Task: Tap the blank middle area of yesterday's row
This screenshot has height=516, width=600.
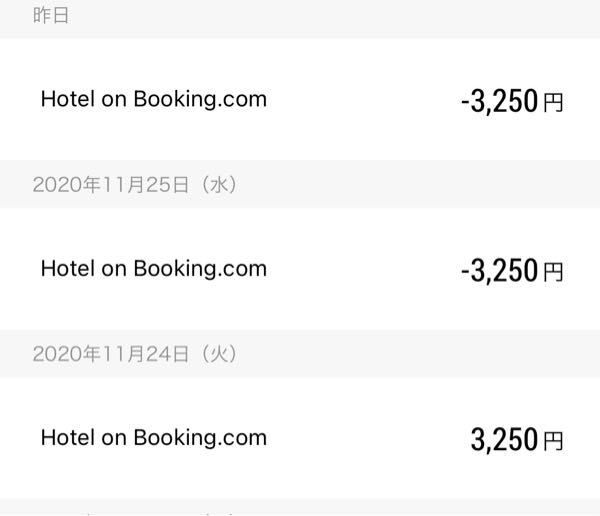Action: pyautogui.click(x=360, y=100)
